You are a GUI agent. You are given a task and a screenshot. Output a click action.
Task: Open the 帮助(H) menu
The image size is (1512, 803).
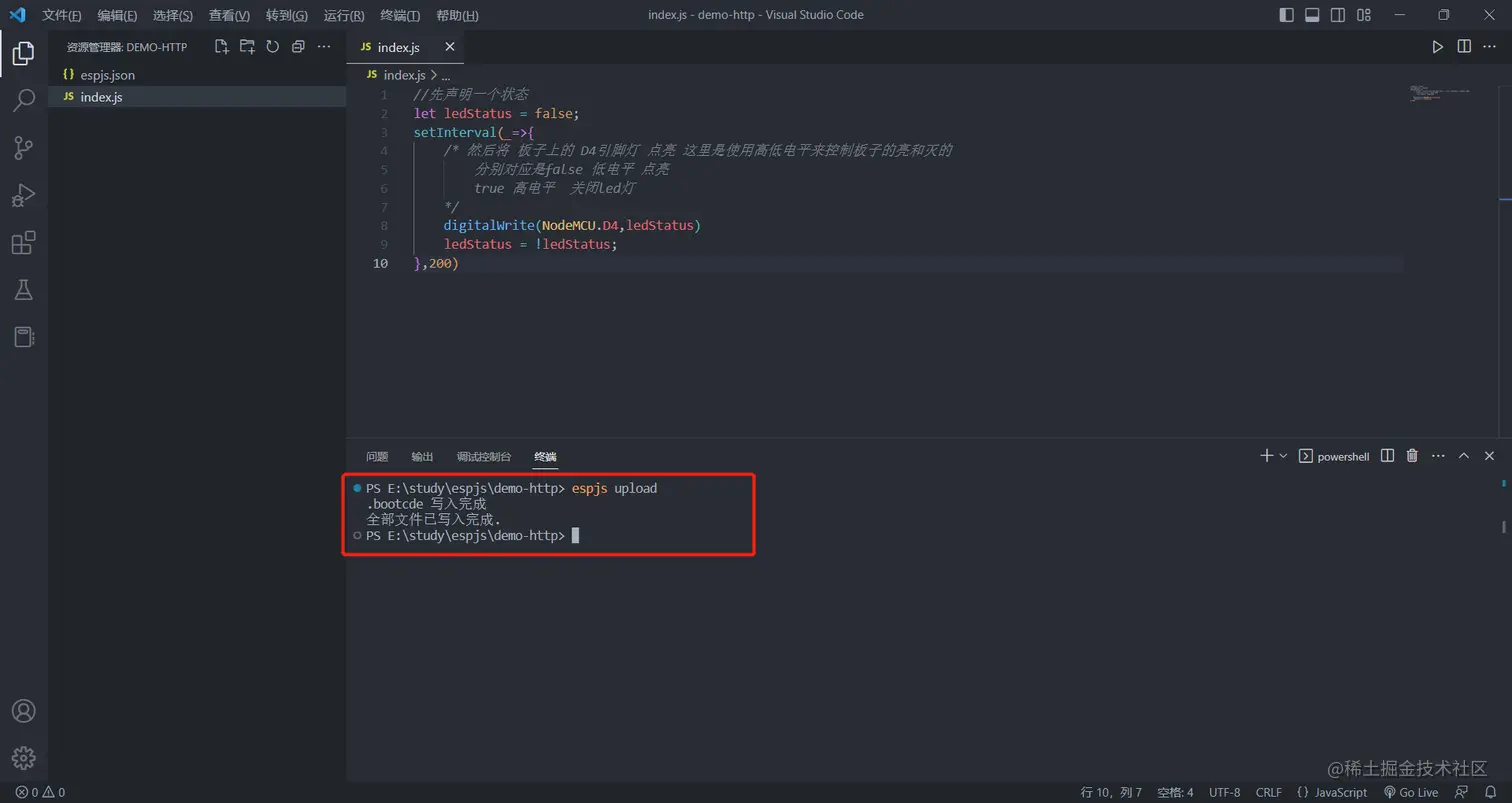(458, 15)
